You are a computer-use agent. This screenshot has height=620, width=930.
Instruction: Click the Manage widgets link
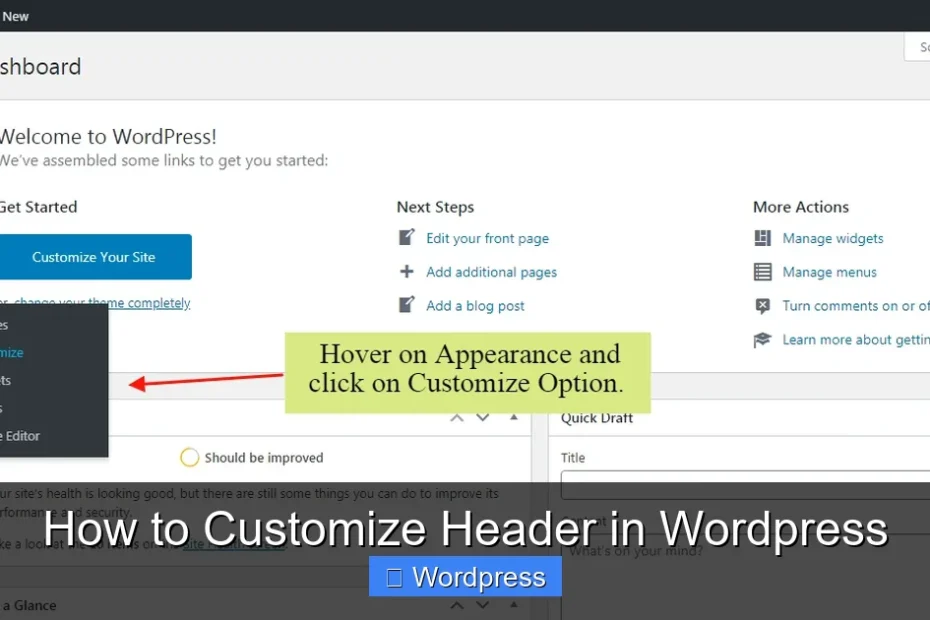(x=833, y=239)
